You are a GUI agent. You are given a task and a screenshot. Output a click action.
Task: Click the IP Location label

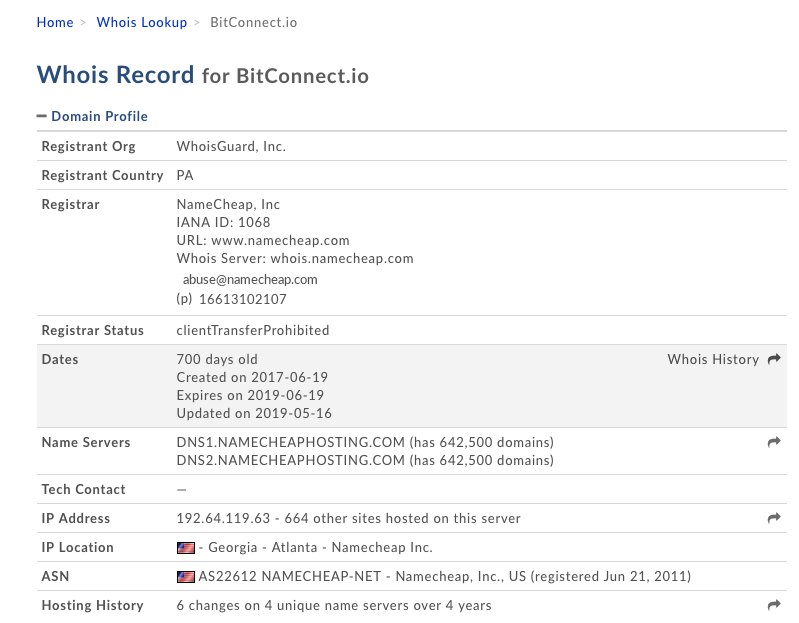point(77,547)
